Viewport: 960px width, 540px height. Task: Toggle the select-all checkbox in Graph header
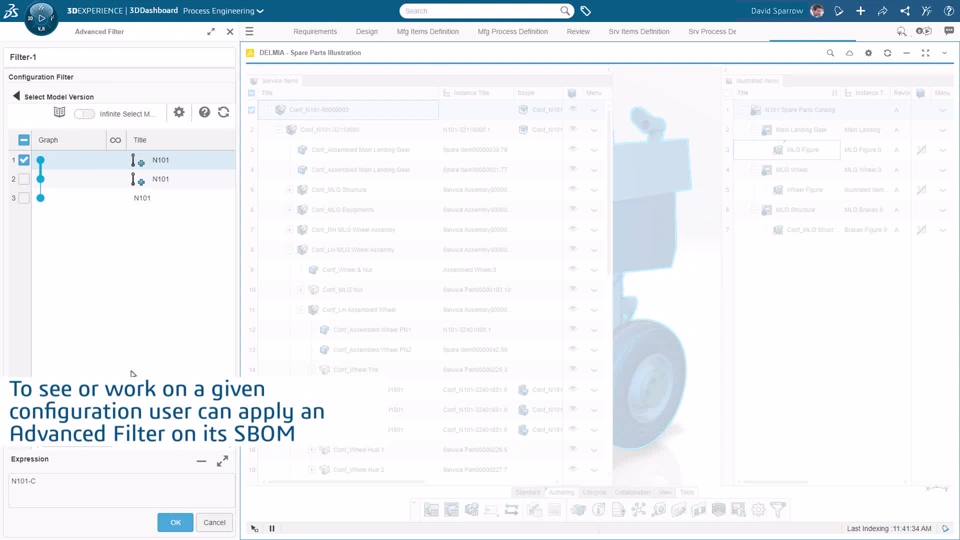point(24,140)
